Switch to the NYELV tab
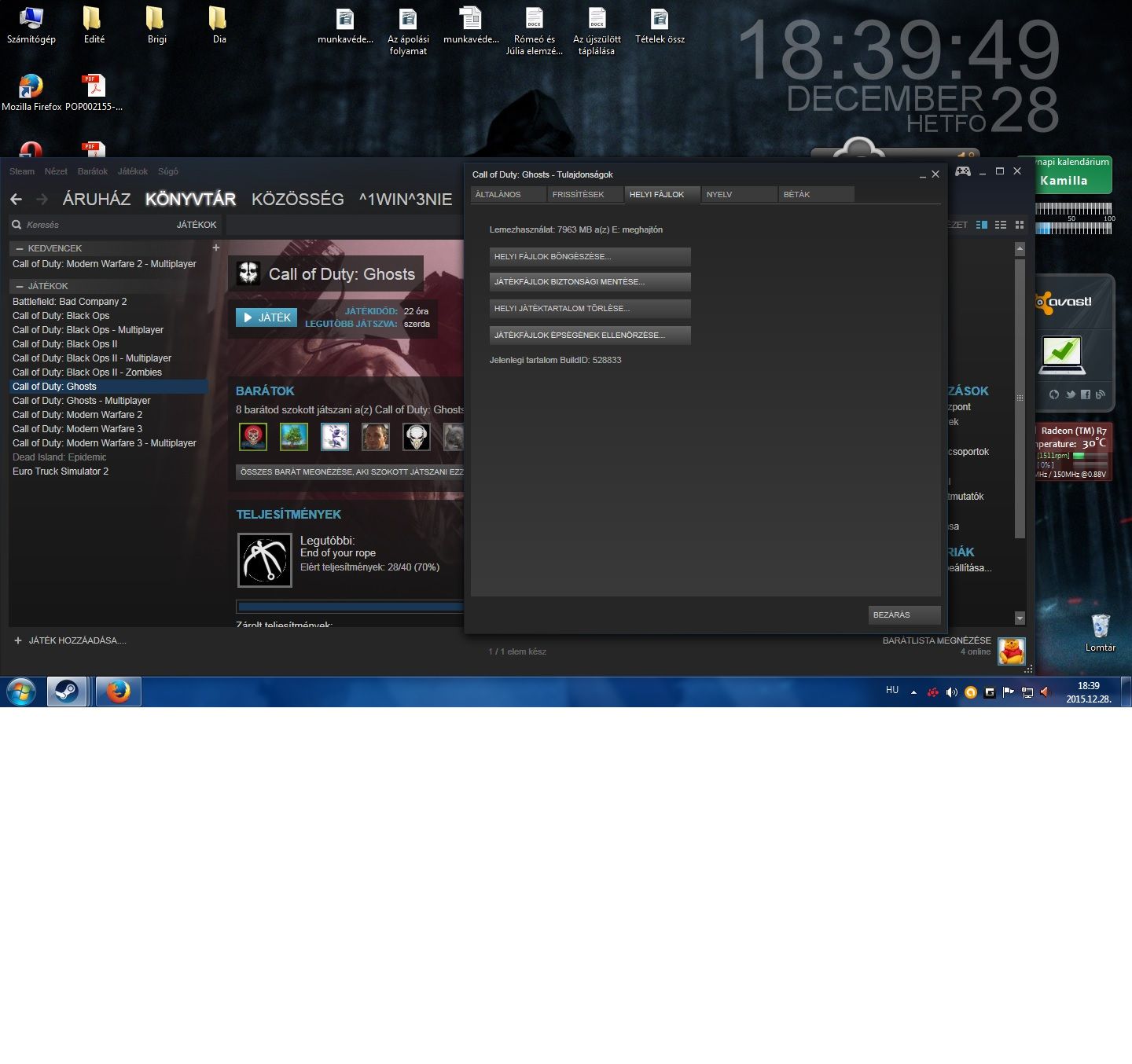Screen dimensions: 1132x1064 (x=739, y=194)
